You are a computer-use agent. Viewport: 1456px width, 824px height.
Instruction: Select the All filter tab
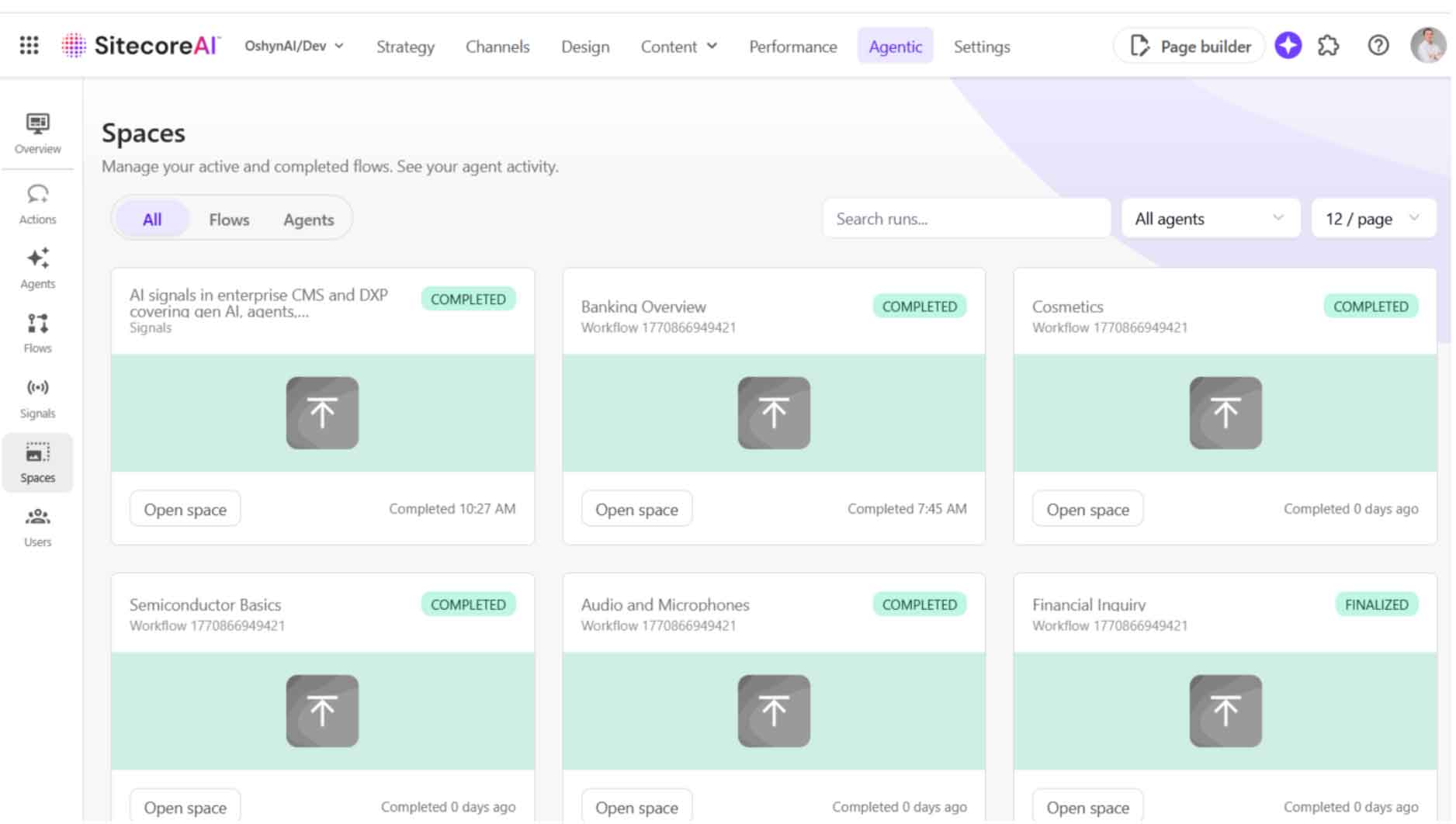(152, 220)
